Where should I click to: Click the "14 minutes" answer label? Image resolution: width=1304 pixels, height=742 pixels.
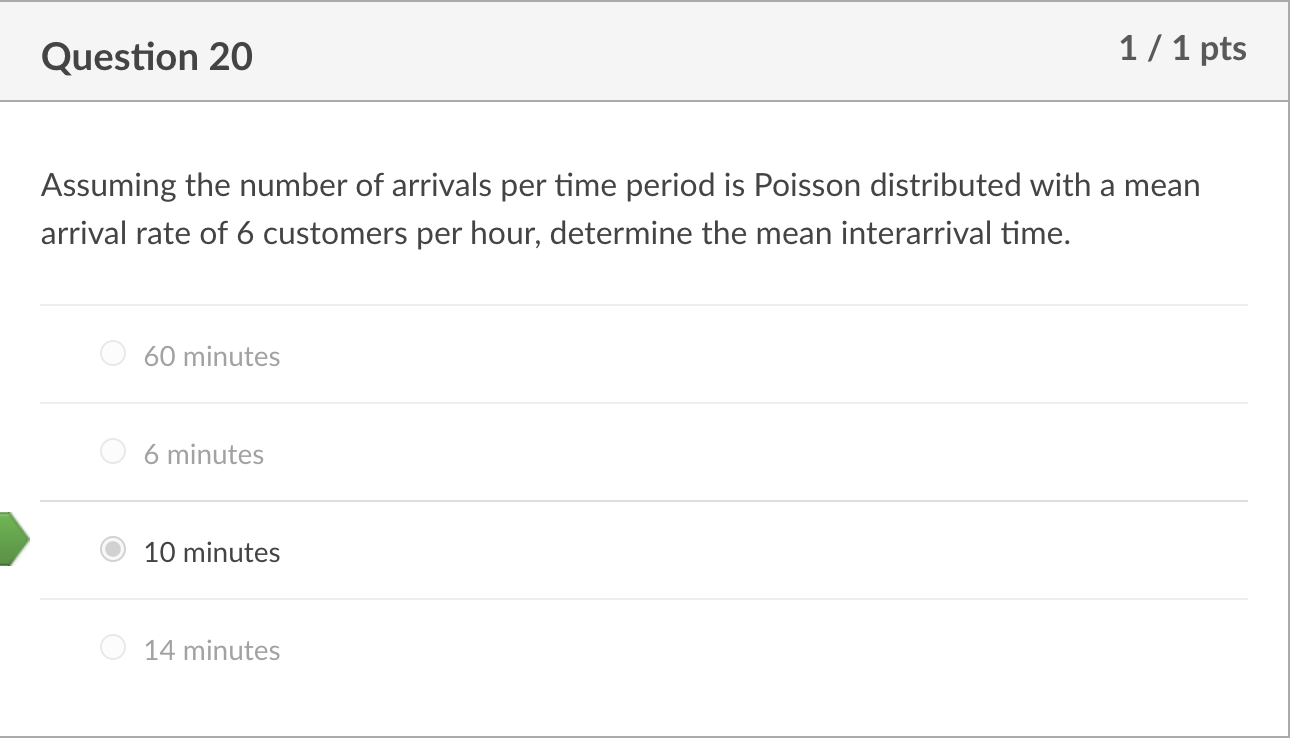(212, 650)
